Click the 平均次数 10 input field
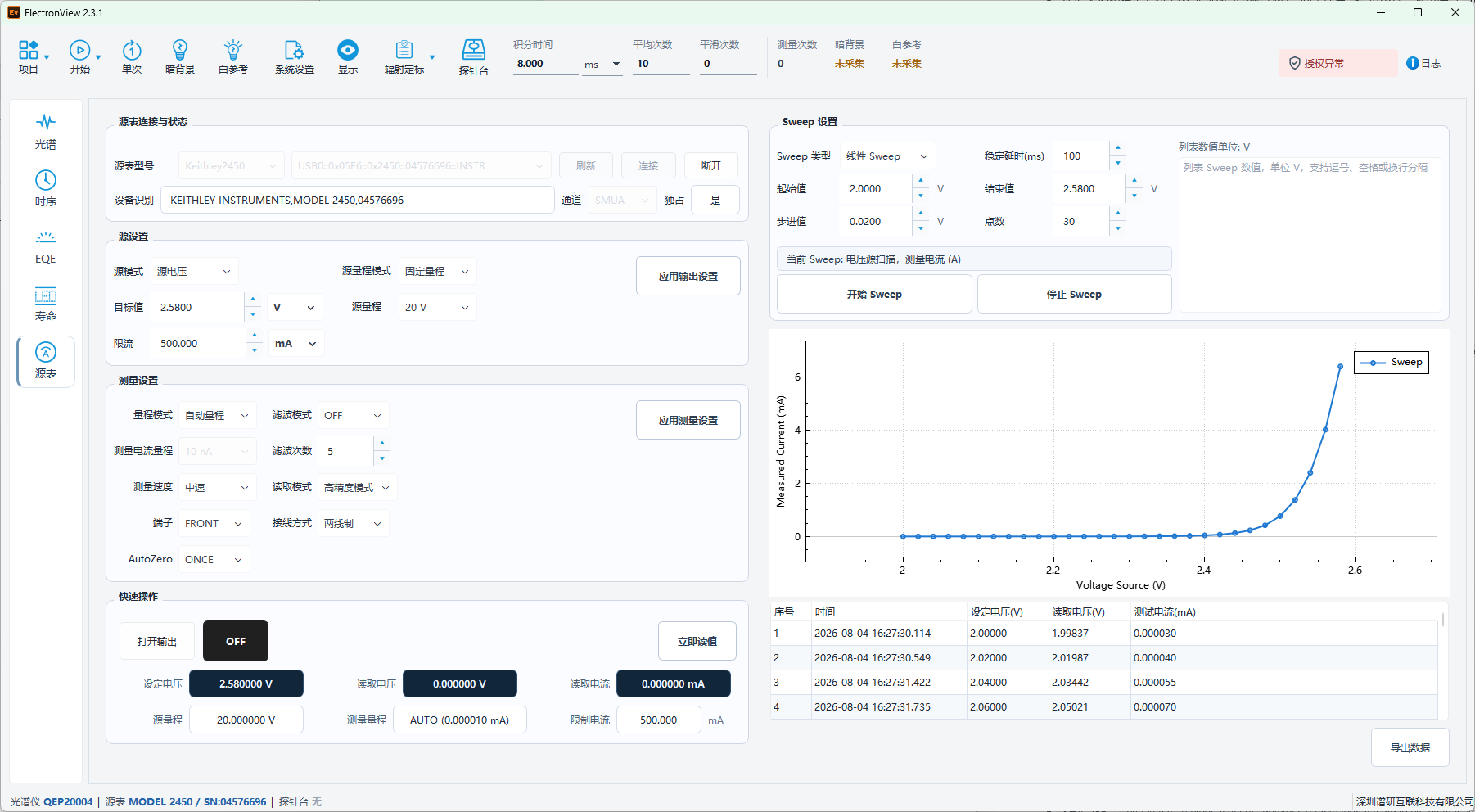The image size is (1475, 812). 661,64
